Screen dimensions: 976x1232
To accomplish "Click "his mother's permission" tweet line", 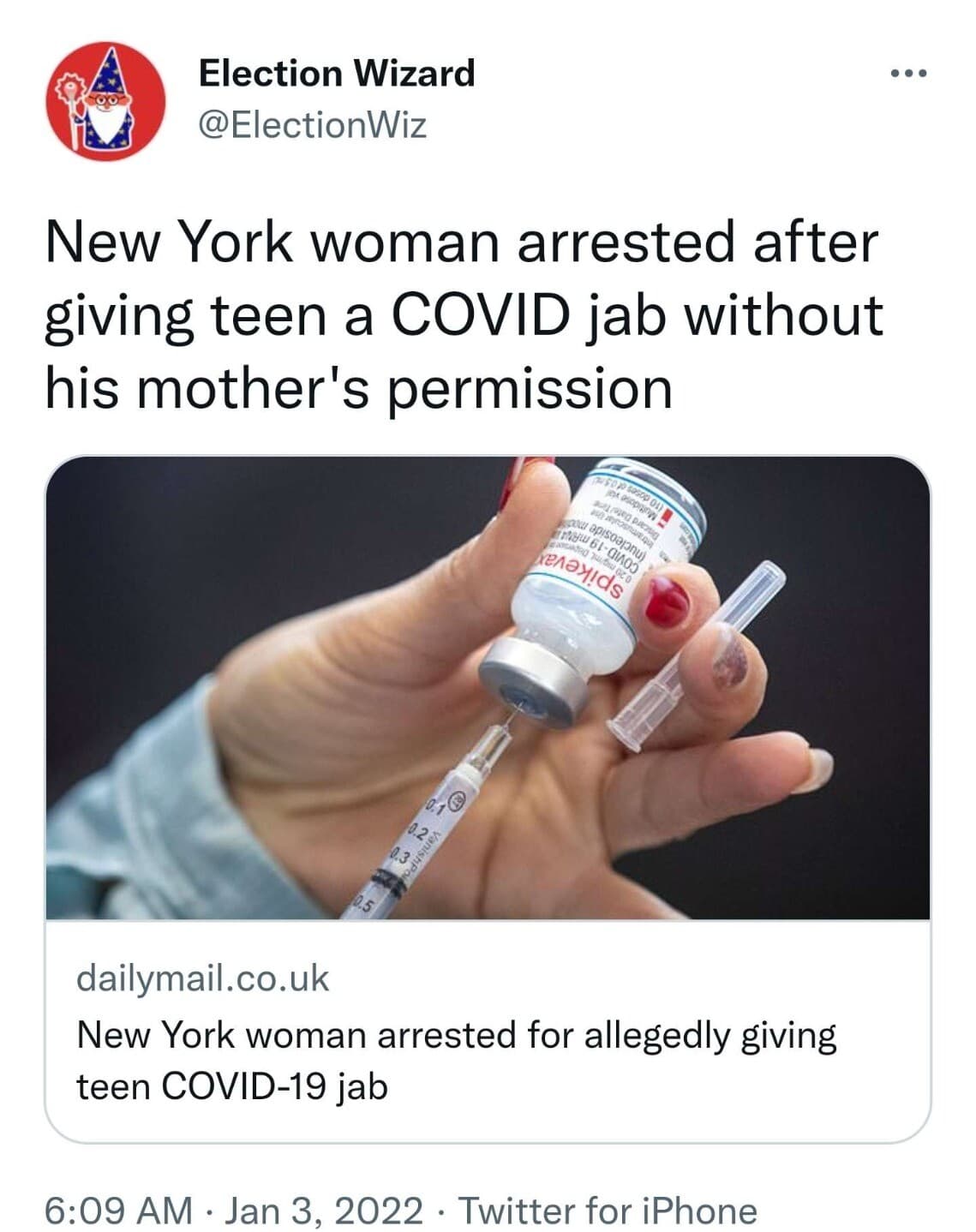I will 358,388.
